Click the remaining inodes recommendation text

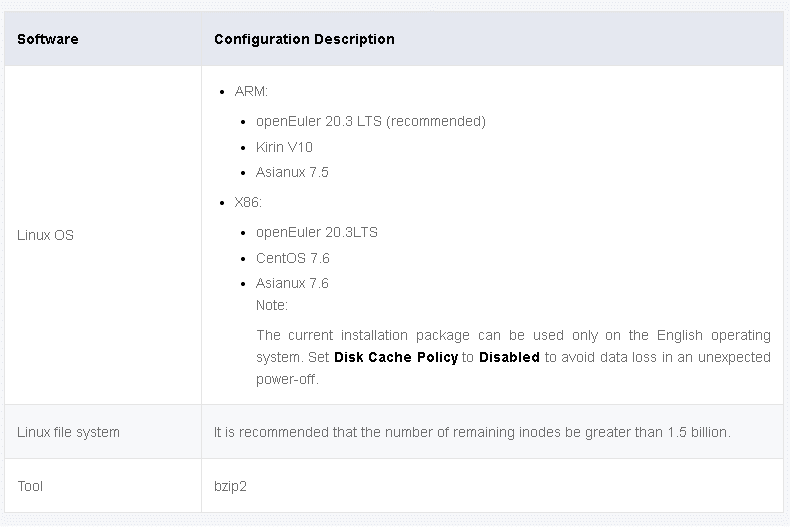click(472, 432)
